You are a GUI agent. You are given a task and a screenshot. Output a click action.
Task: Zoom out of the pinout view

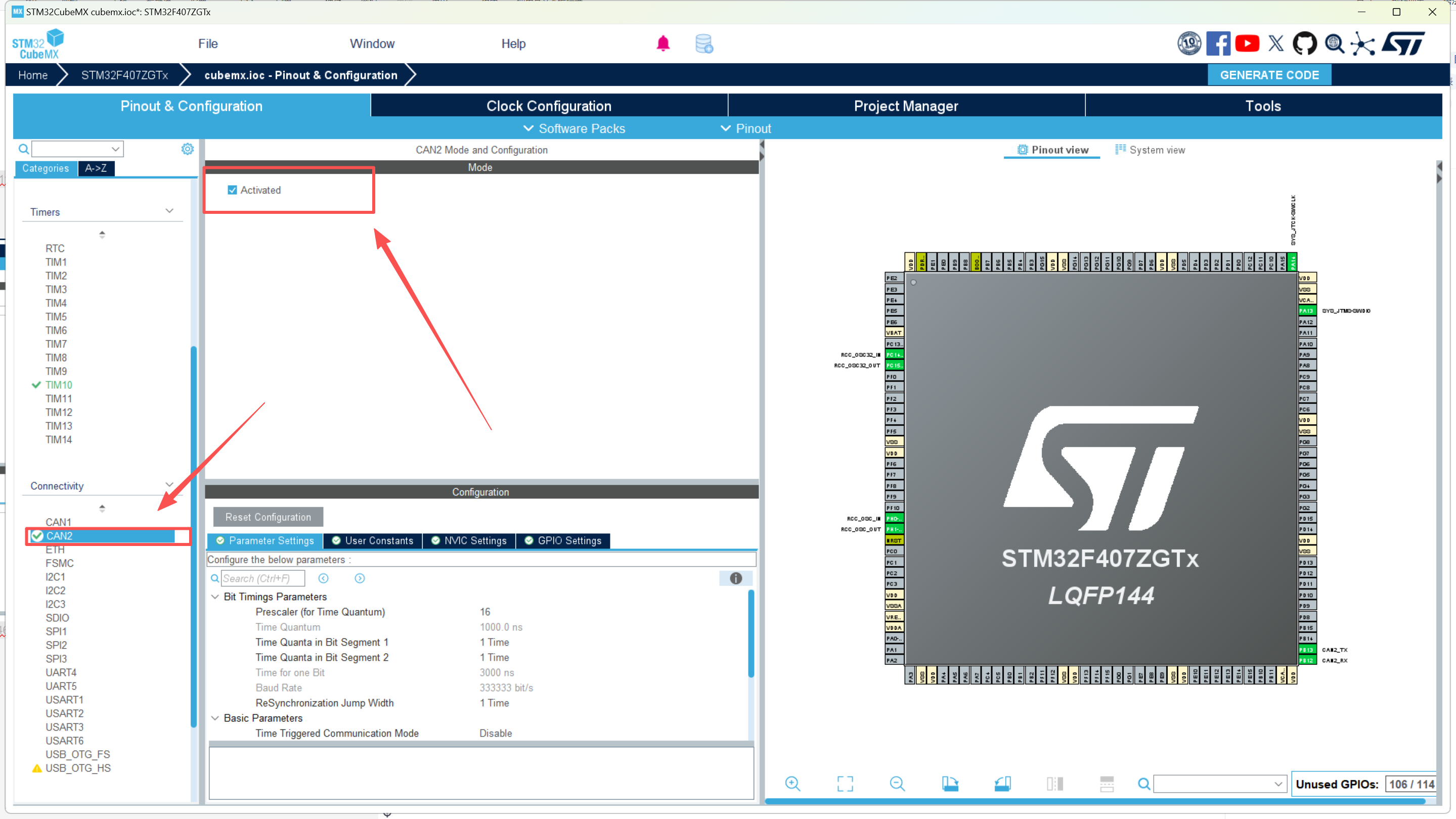897,784
